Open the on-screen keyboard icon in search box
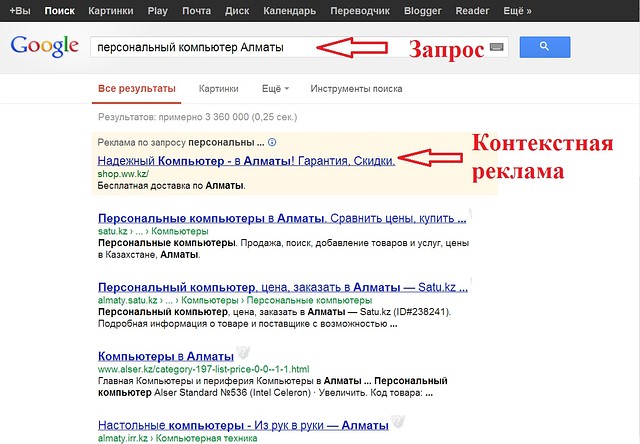 496,47
